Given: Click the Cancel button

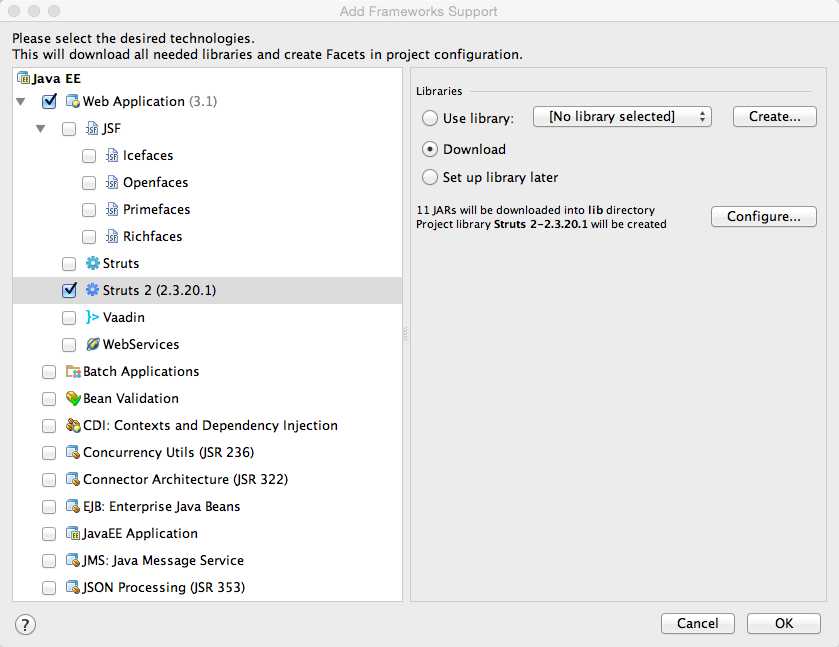Looking at the screenshot, I should point(698,623).
